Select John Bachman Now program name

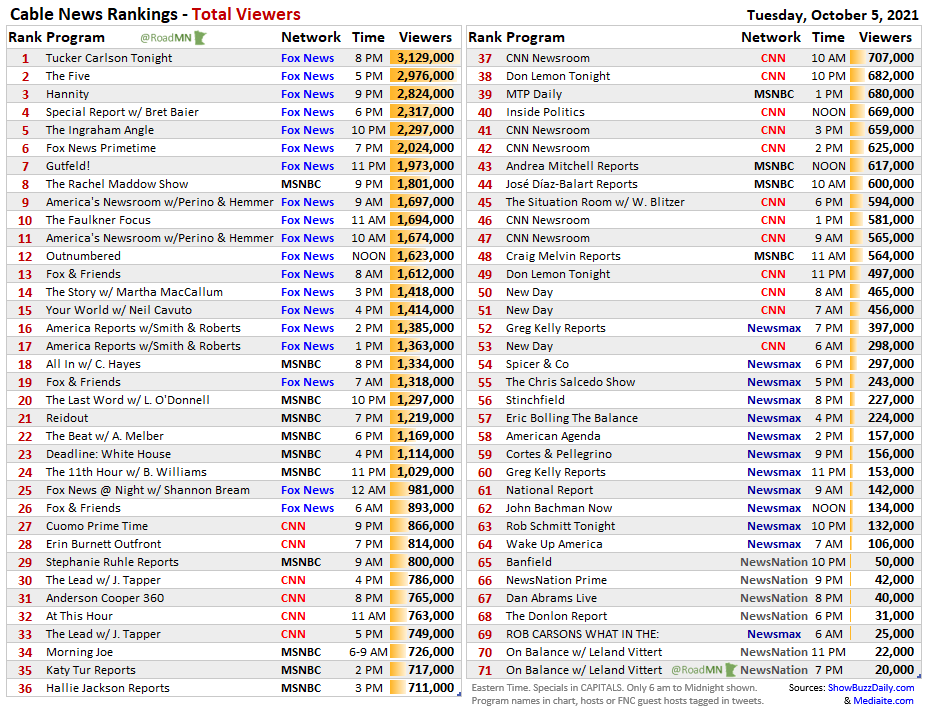(559, 508)
